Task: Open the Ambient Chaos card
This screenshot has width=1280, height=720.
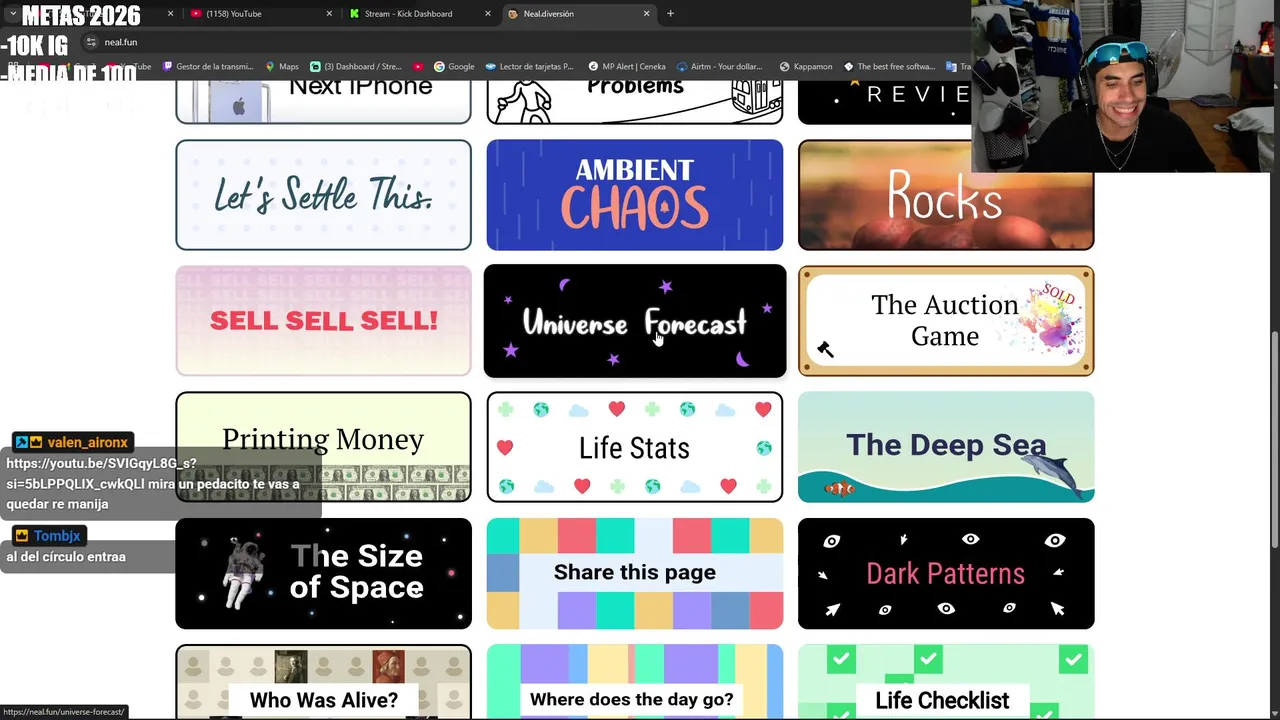Action: 635,195
